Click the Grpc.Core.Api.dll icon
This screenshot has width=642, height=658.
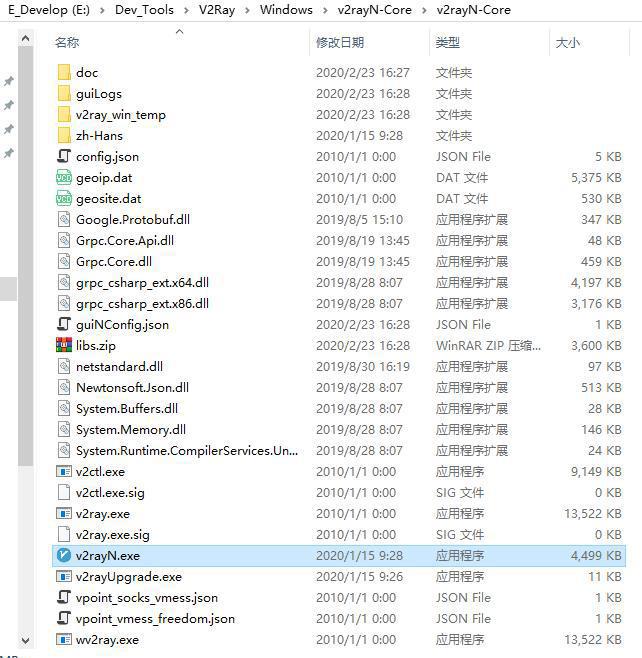64,240
